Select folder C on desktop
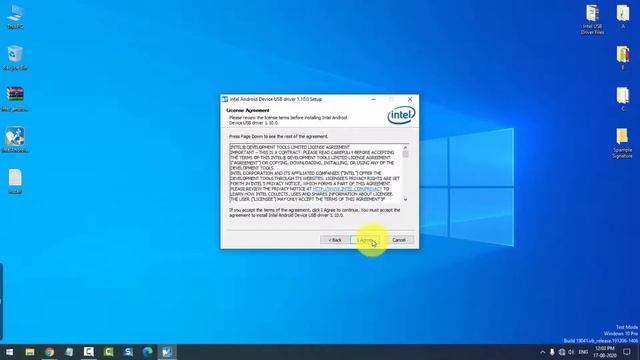This screenshot has width=640, height=360. pyautogui.click(x=623, y=99)
